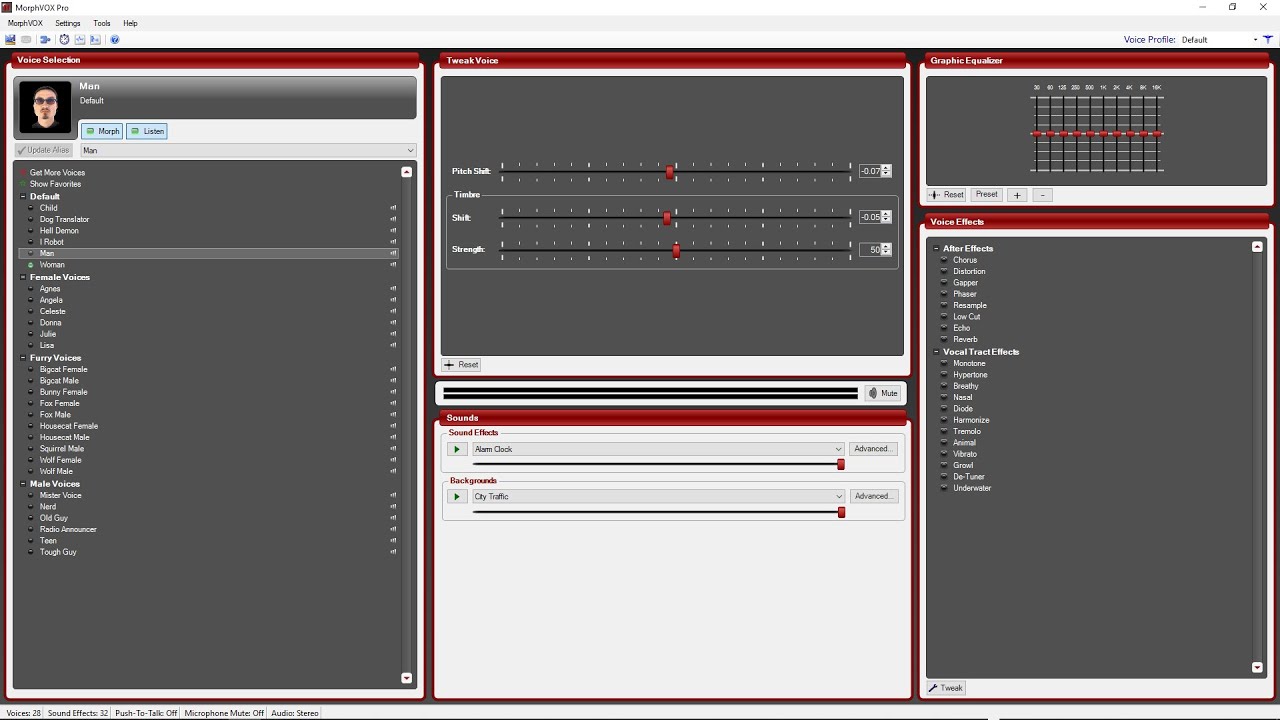Enable the Chorus after effect
The width and height of the screenshot is (1280, 720).
(x=944, y=260)
